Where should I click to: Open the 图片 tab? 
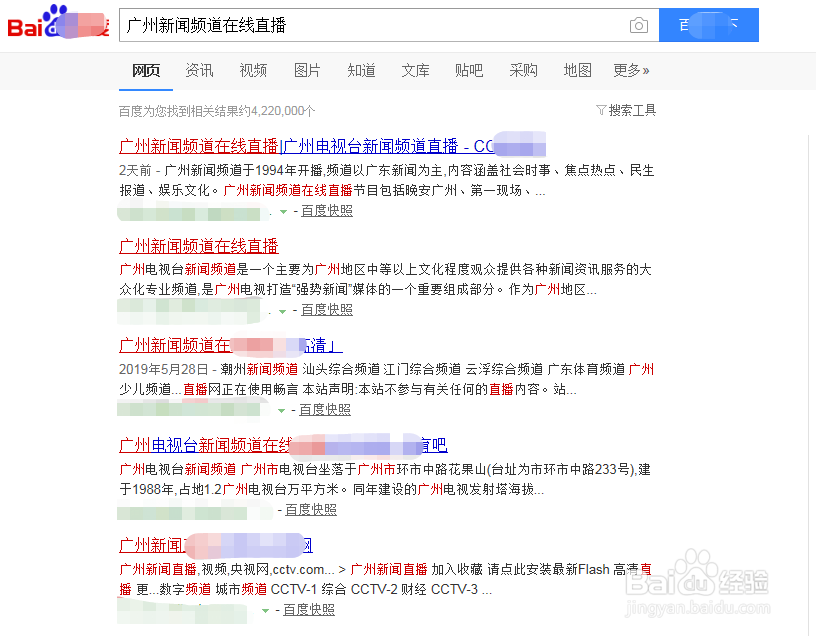pyautogui.click(x=307, y=70)
